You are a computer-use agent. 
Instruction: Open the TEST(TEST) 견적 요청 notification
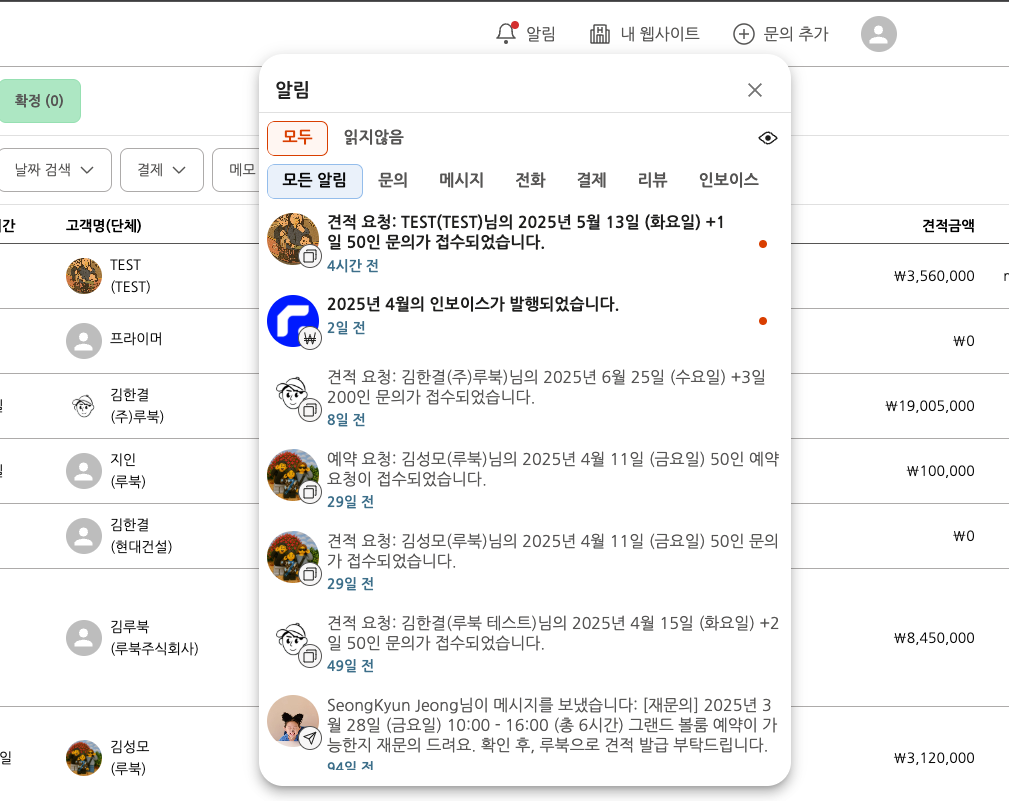(525, 232)
